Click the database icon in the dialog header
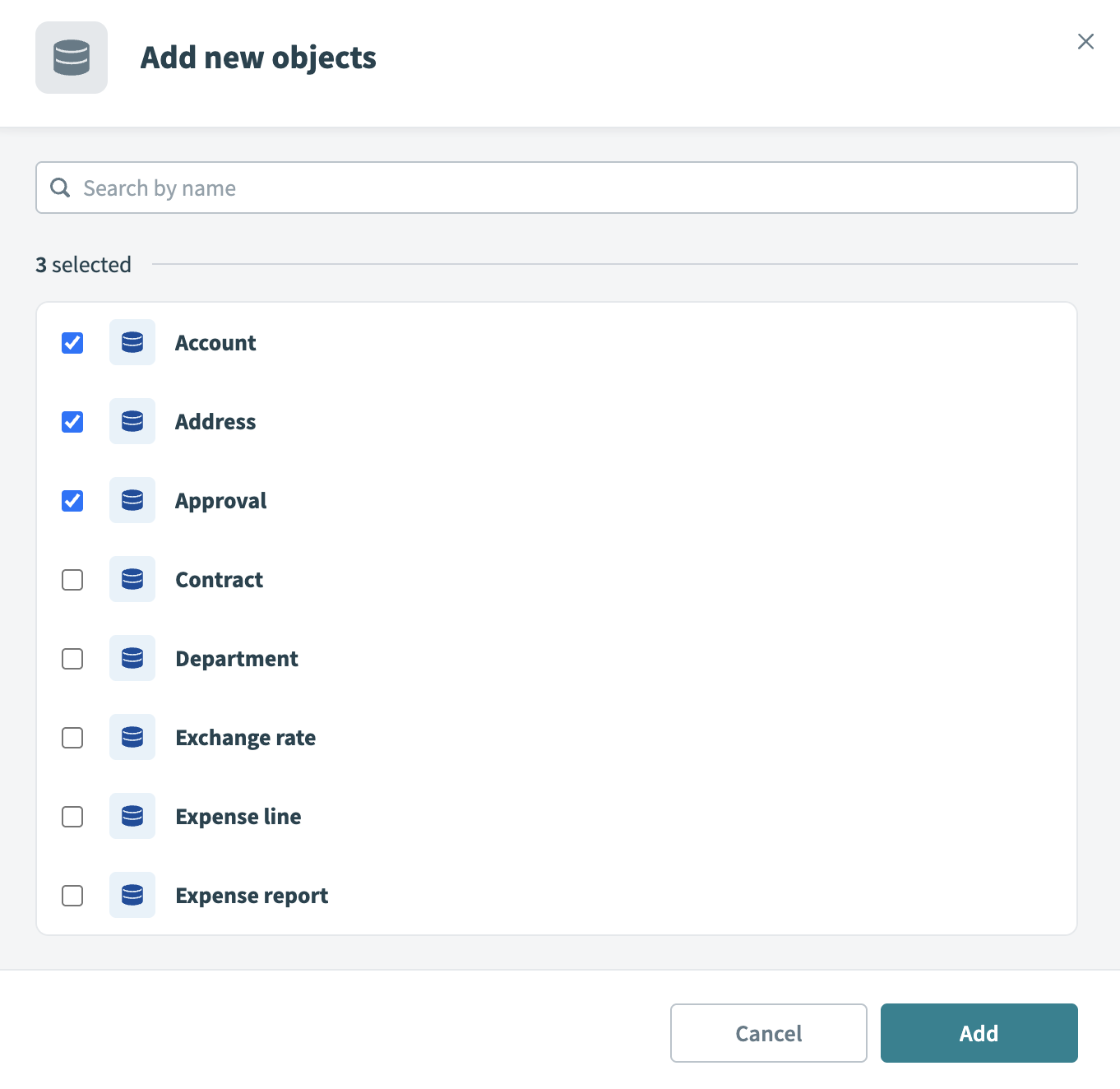Viewport: 1120px width, 1089px height. [x=72, y=57]
